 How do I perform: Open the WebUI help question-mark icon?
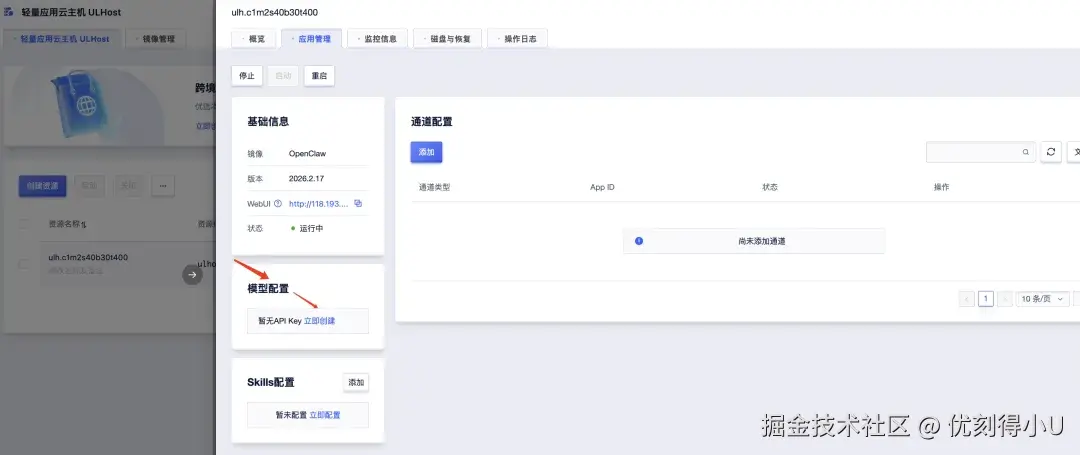(x=278, y=204)
